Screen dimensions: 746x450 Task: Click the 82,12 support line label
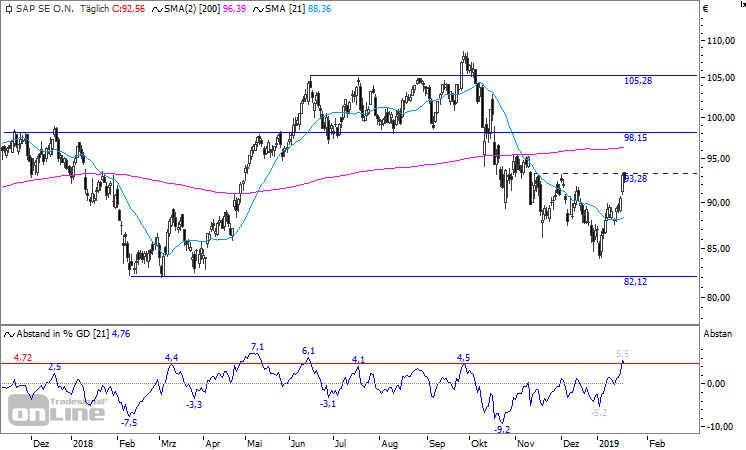636,282
